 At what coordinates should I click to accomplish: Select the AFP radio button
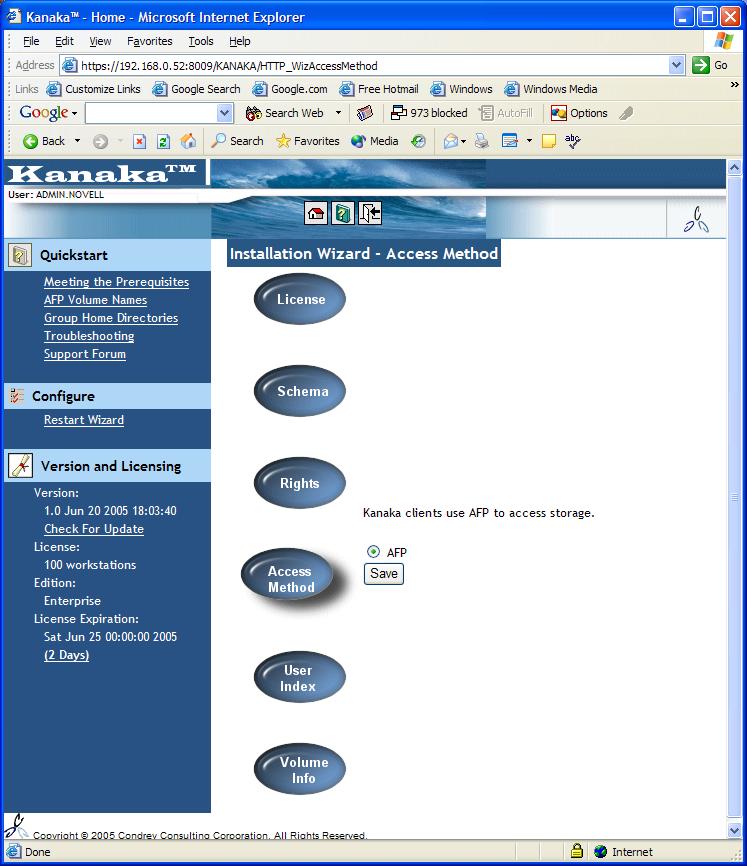point(373,551)
